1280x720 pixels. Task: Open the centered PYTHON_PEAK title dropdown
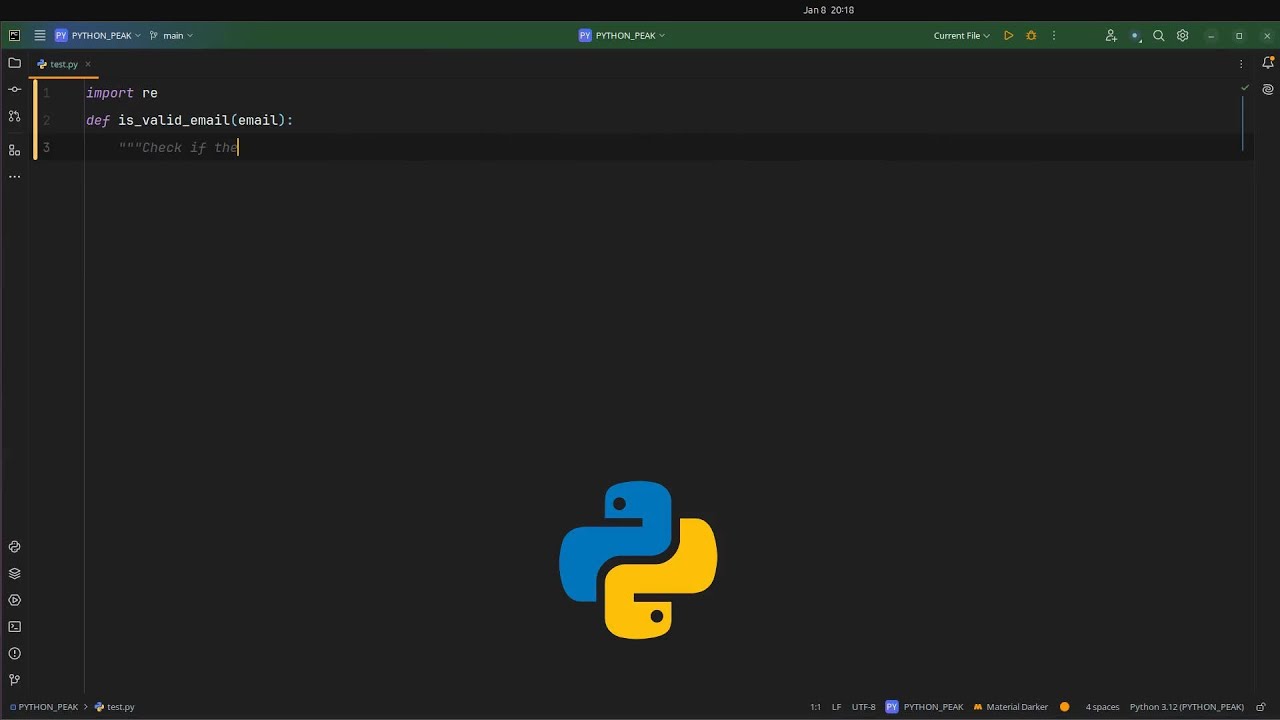pyautogui.click(x=622, y=35)
